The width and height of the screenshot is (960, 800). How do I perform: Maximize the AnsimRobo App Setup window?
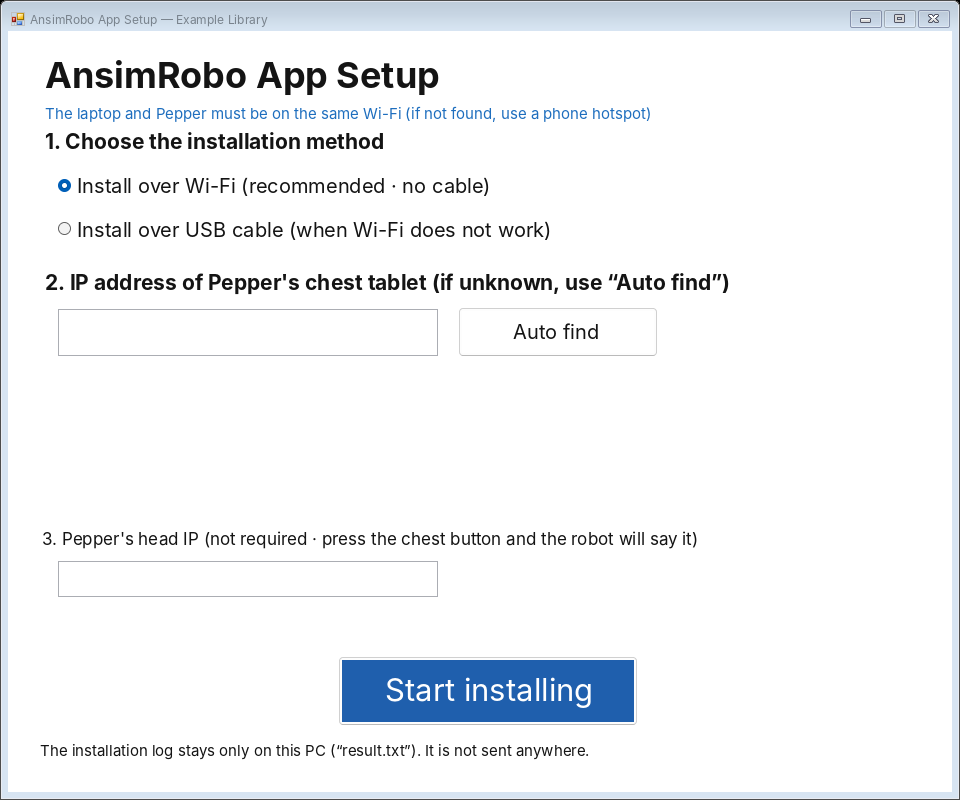[899, 19]
